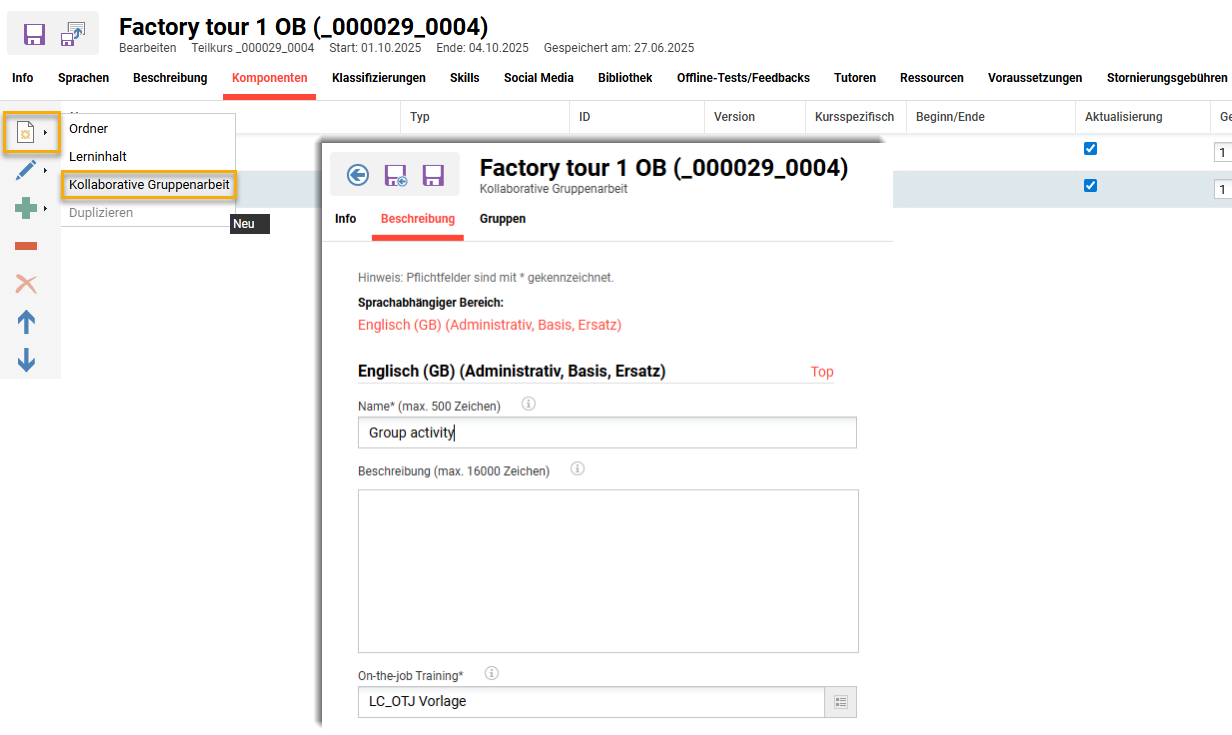Open the pencil edit dropdown

[30, 170]
